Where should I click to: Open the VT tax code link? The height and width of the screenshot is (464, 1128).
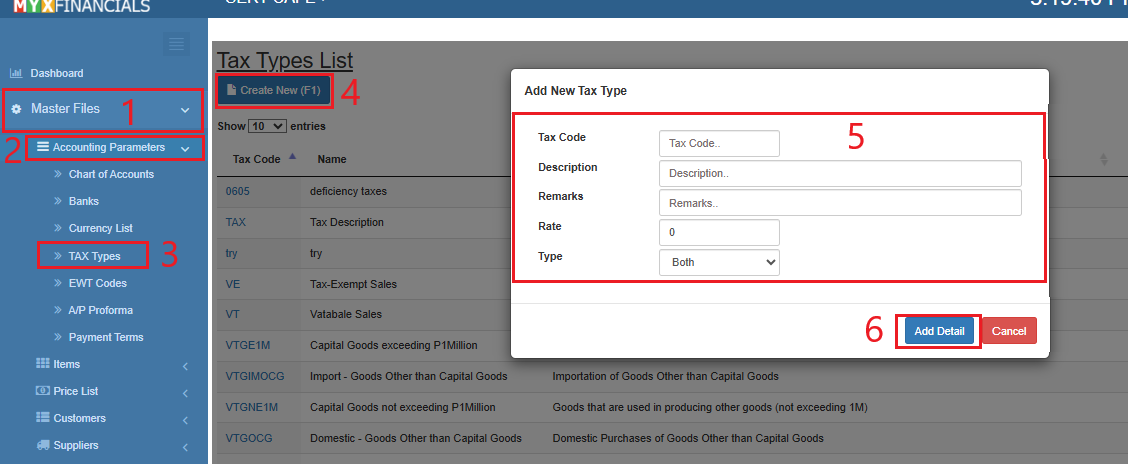coord(232,314)
